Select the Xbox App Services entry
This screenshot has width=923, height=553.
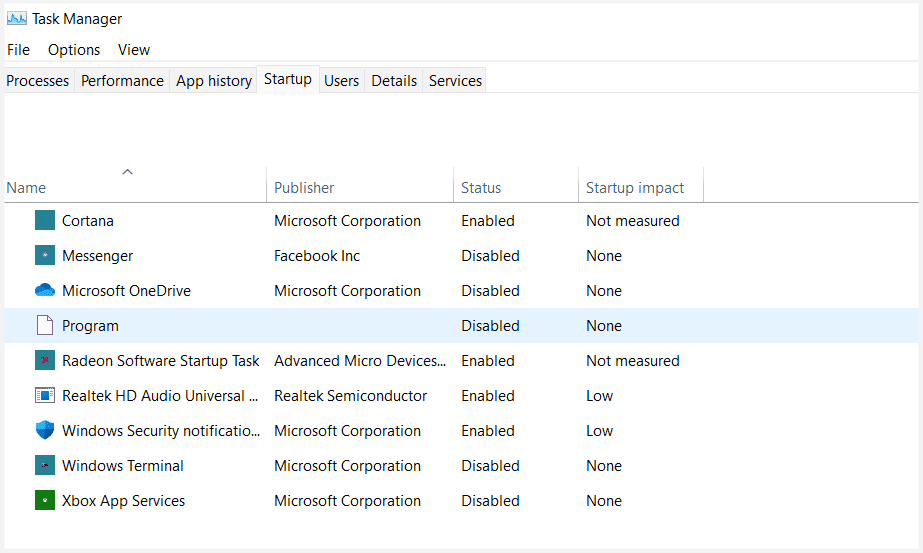[x=124, y=501]
